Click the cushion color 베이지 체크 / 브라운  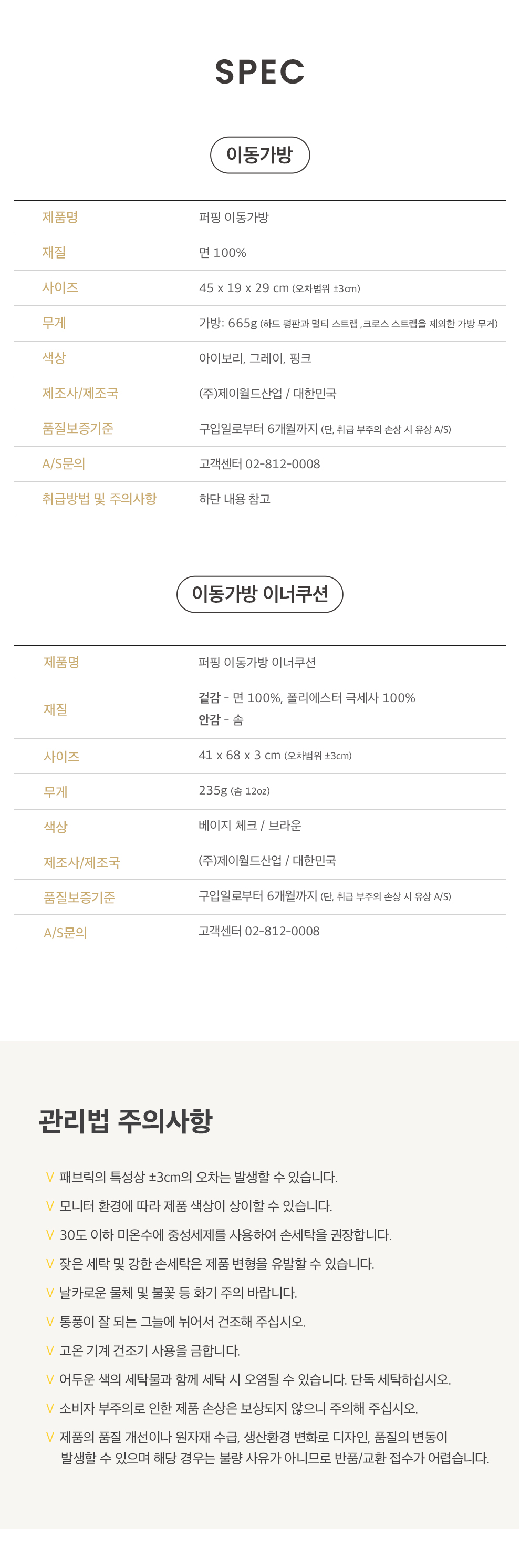250,826
